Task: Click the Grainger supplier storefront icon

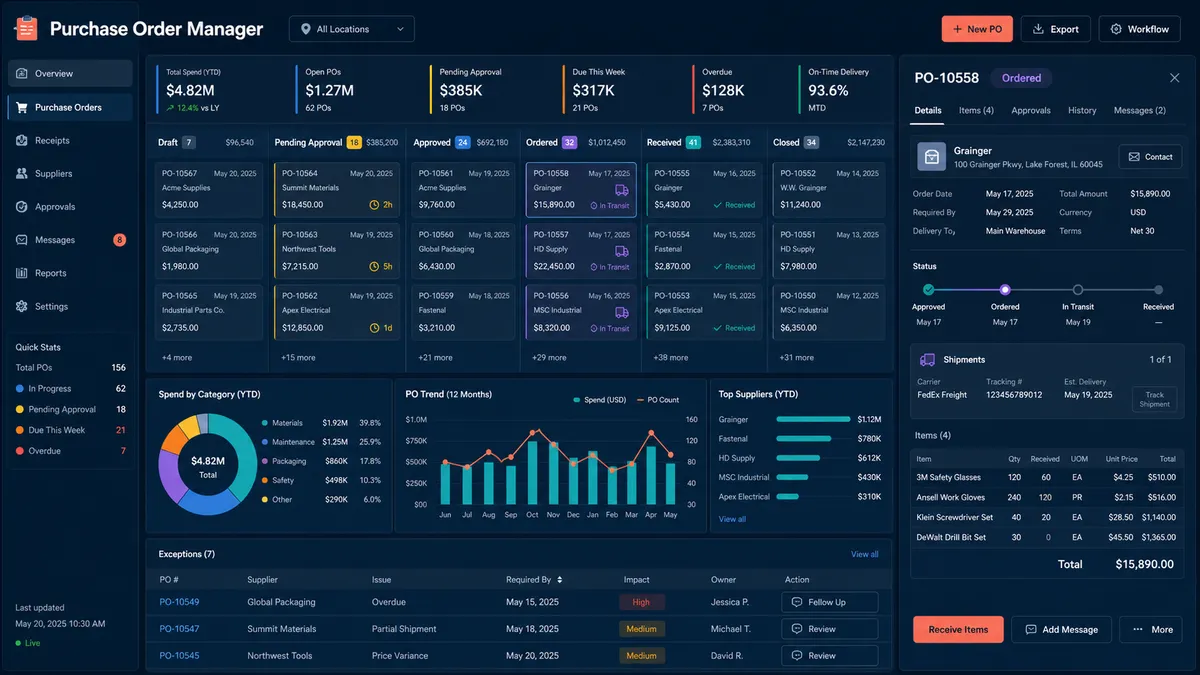Action: pos(932,156)
